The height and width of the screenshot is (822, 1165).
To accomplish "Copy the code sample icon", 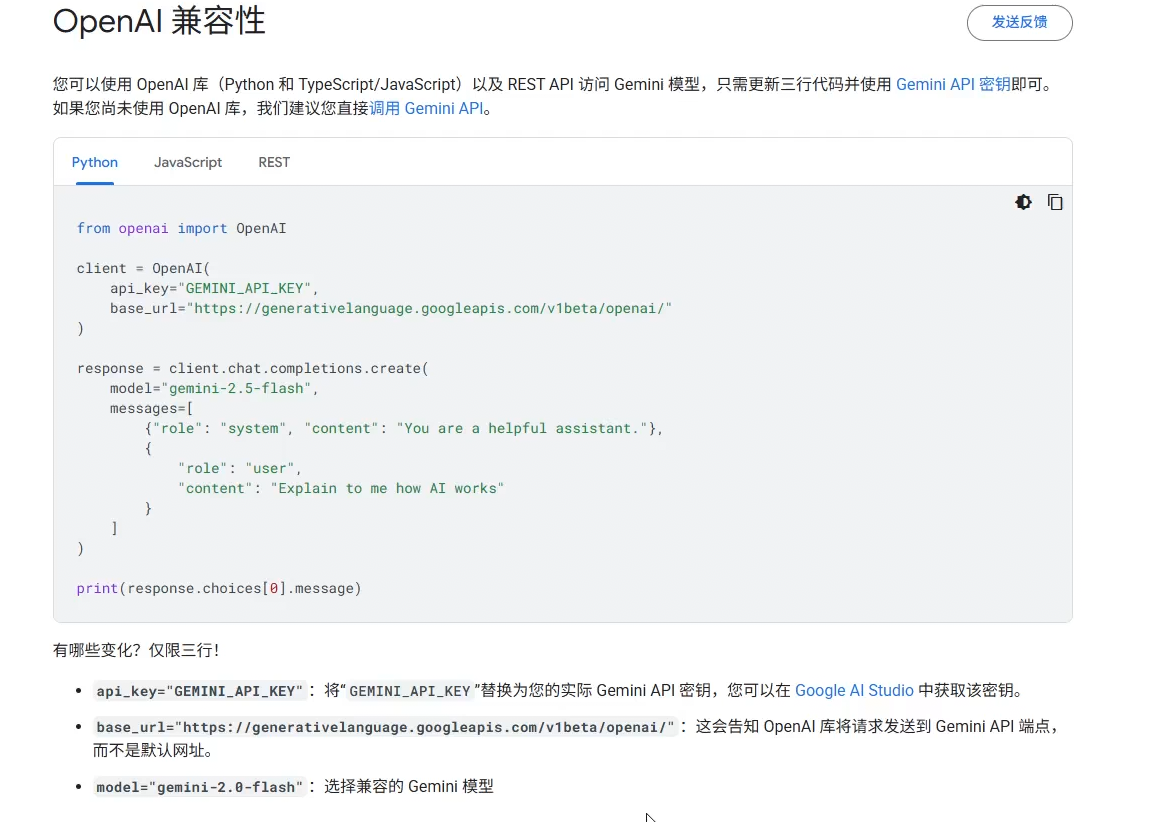I will coord(1055,202).
